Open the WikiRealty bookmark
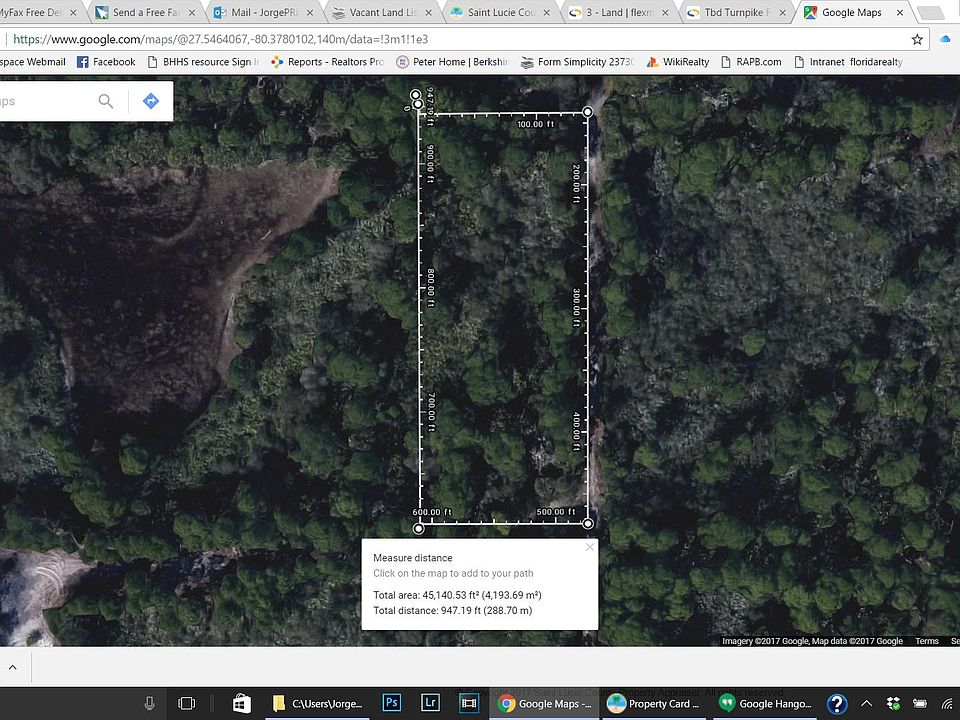The width and height of the screenshot is (960, 720). (x=677, y=61)
